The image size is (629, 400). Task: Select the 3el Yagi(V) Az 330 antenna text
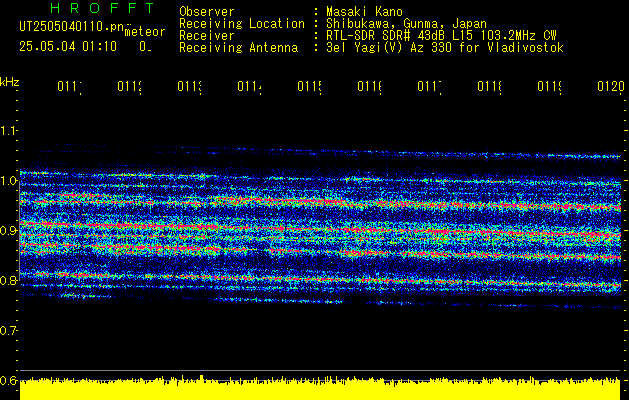click(445, 48)
